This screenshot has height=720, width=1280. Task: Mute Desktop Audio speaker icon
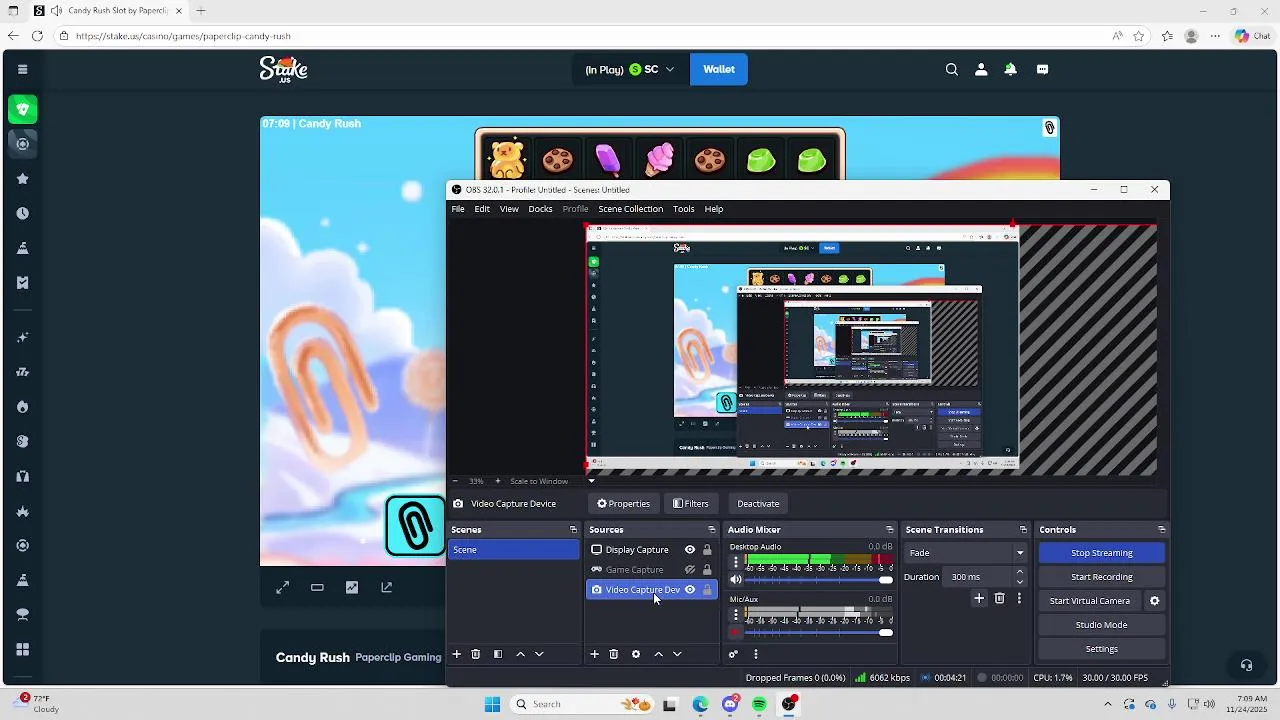click(x=736, y=580)
